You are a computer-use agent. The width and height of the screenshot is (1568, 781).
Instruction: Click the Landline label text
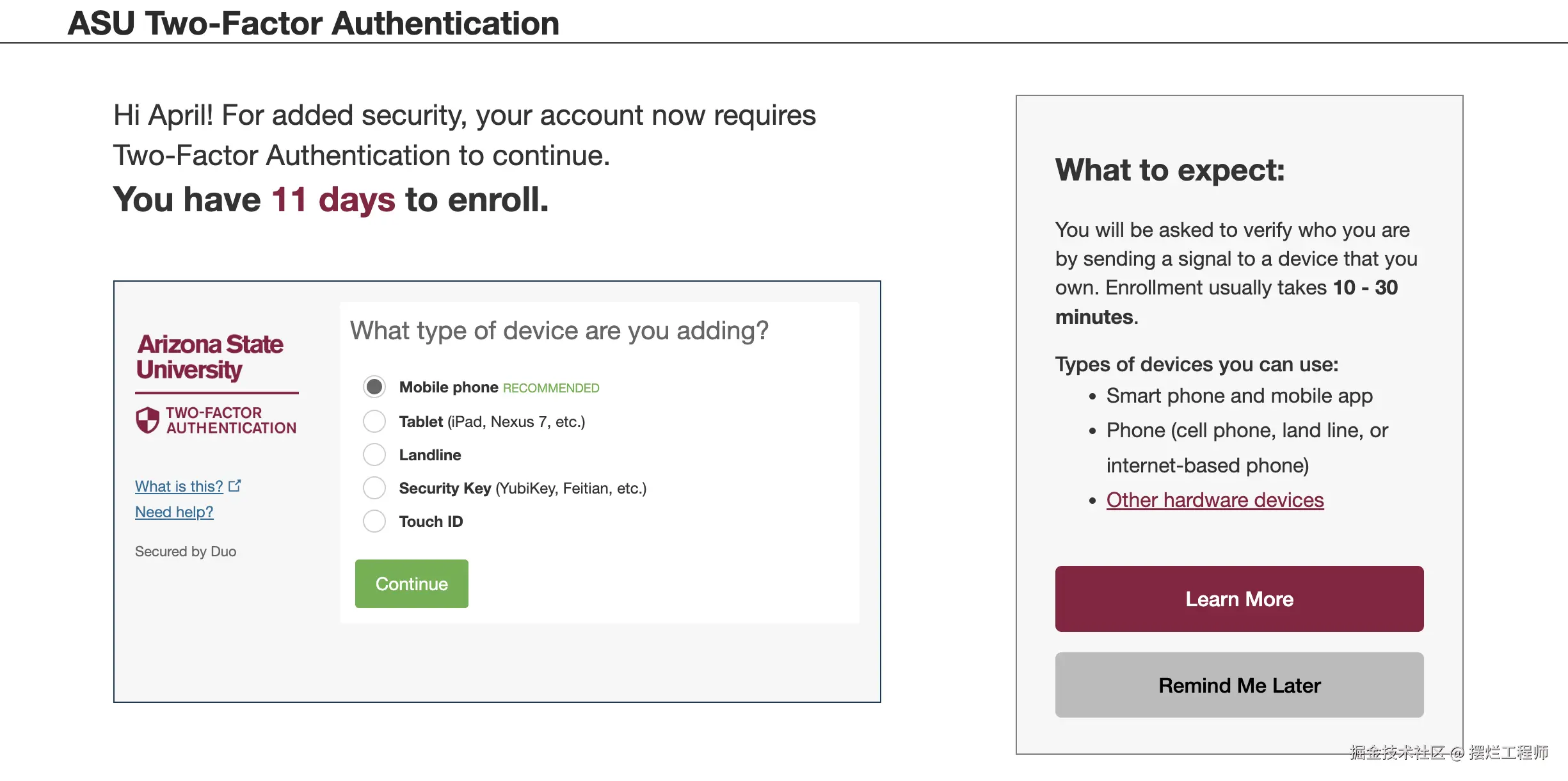(430, 455)
